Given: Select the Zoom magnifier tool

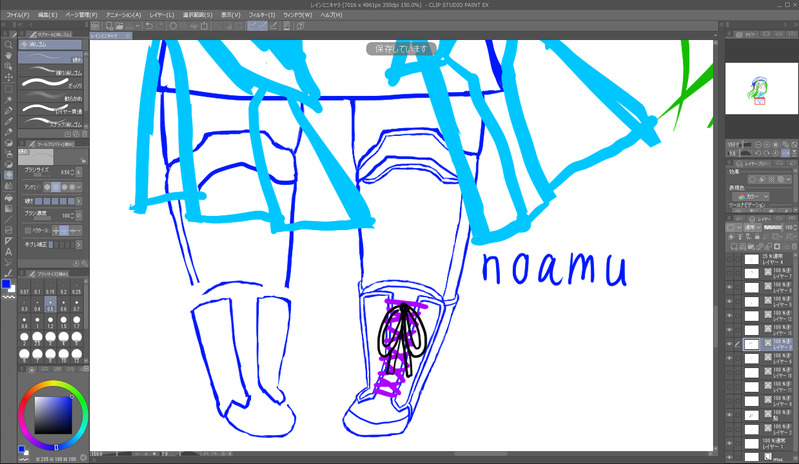Looking at the screenshot, I should [8, 45].
